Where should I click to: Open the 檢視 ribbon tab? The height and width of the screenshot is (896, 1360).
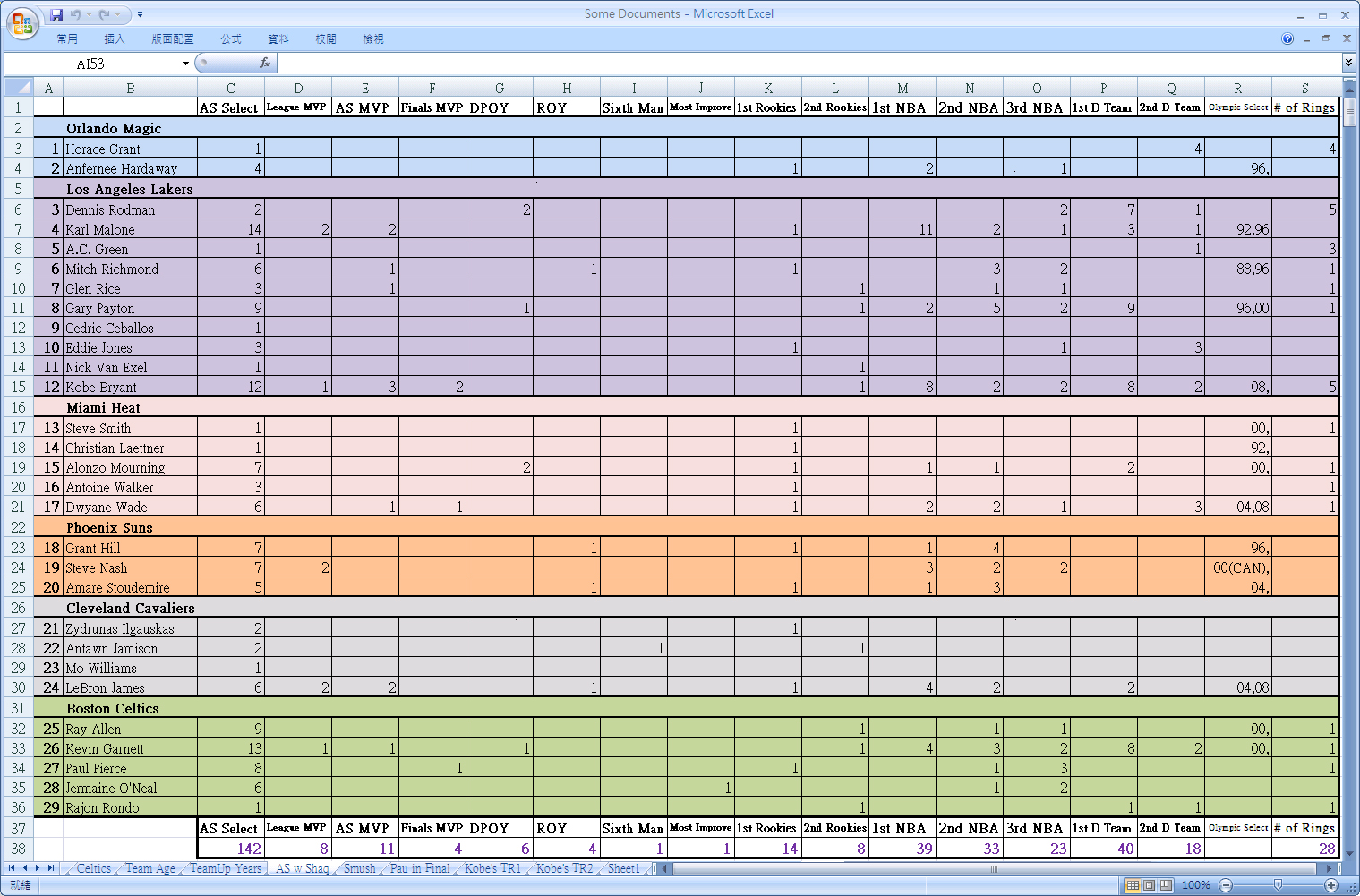point(373,39)
